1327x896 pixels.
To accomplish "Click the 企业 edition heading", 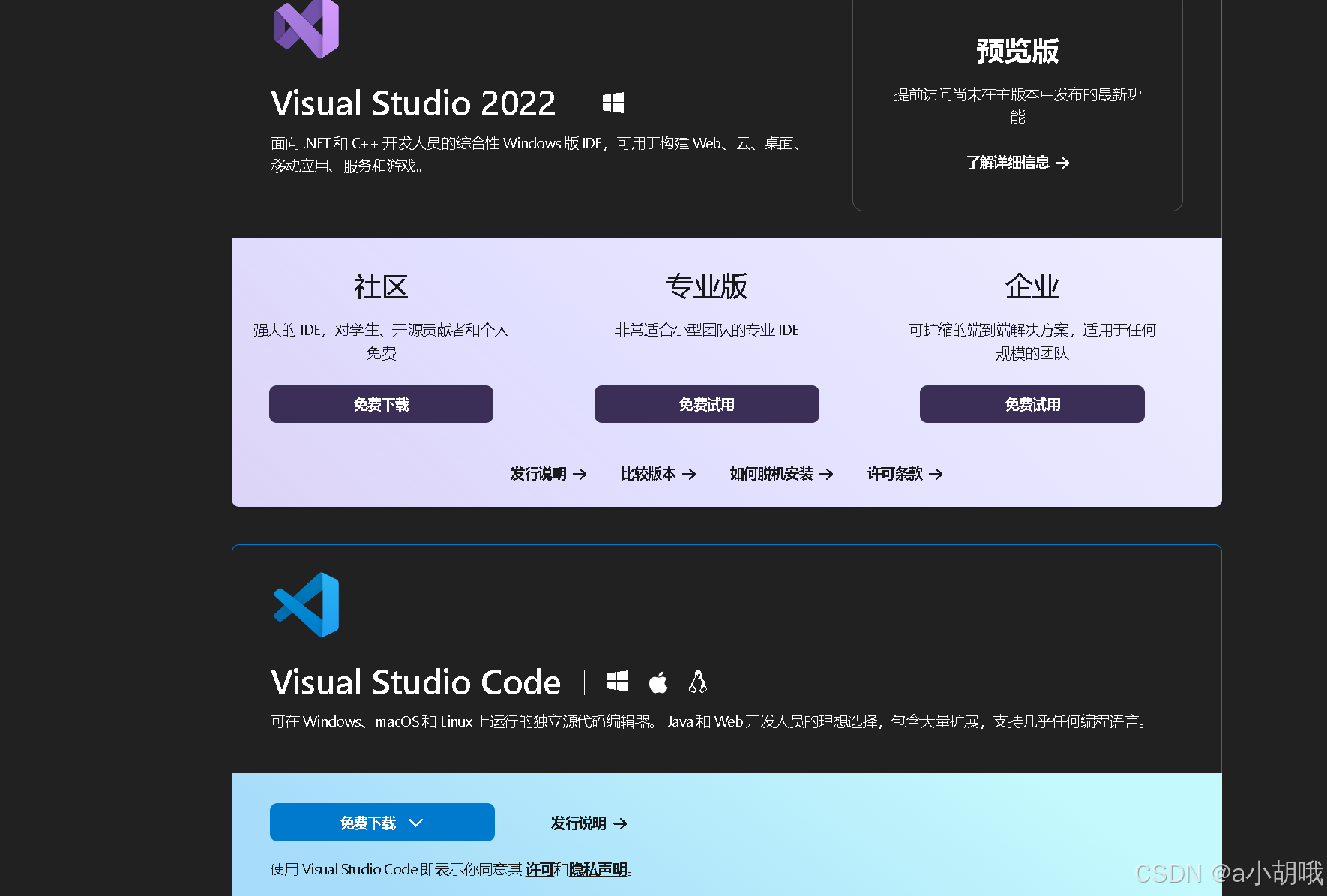I will point(1032,286).
